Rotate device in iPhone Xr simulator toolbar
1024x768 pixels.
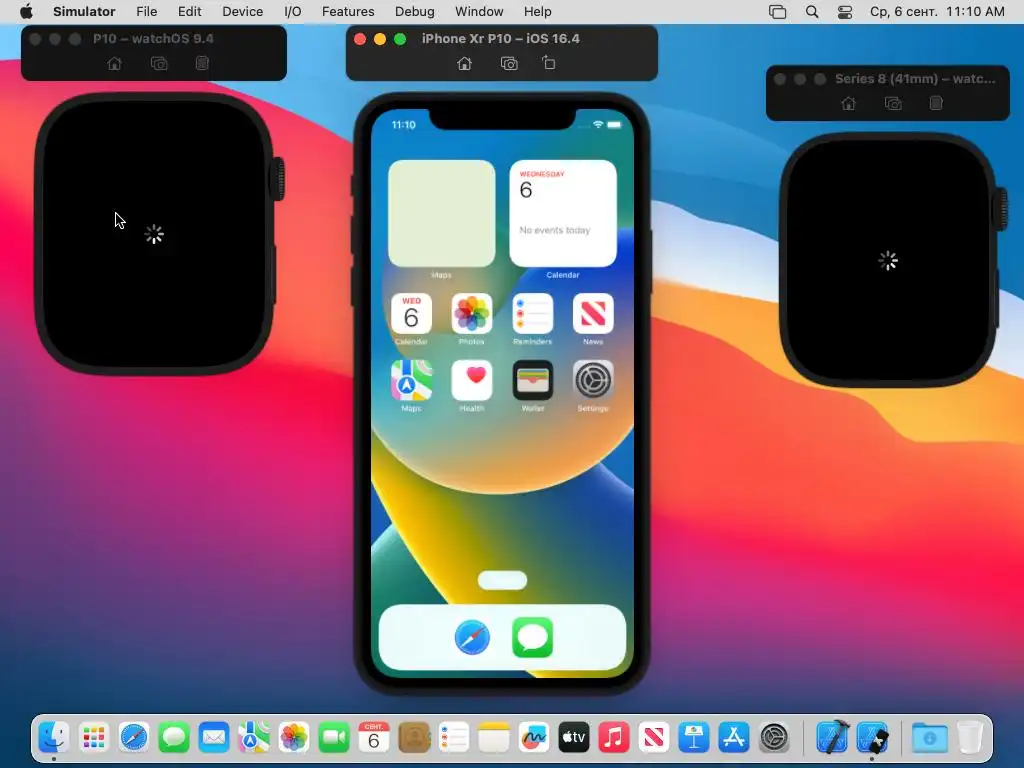point(549,63)
